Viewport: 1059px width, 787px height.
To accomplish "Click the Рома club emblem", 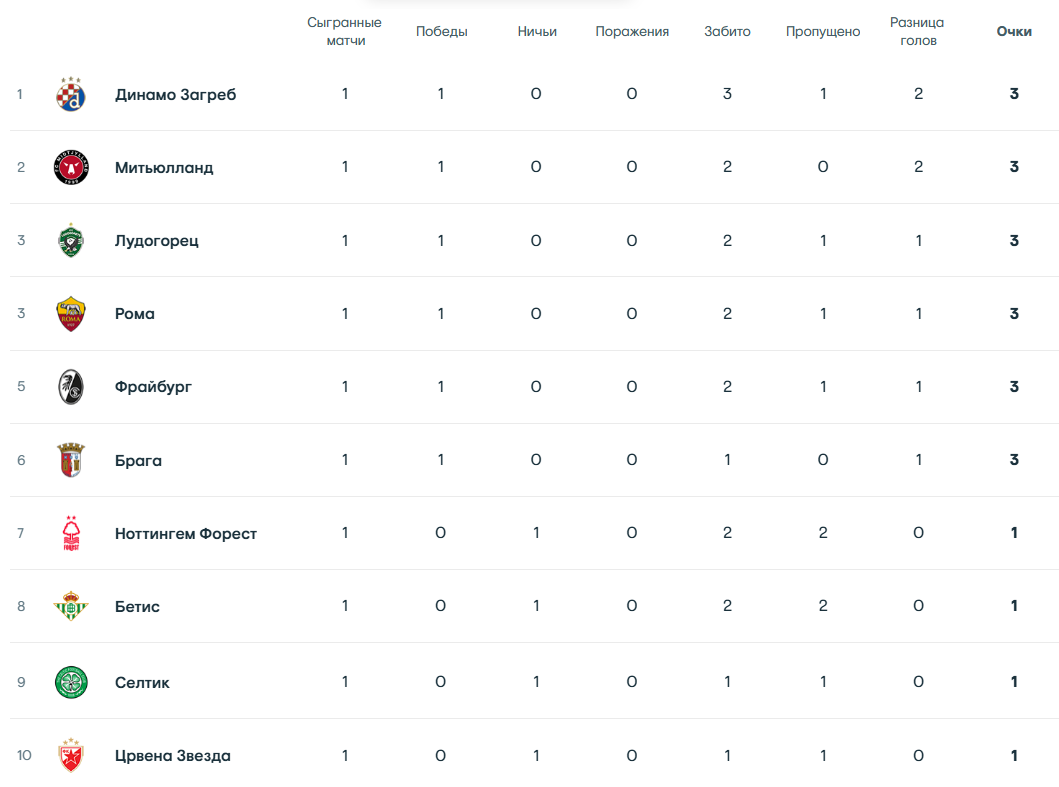I will (71, 313).
